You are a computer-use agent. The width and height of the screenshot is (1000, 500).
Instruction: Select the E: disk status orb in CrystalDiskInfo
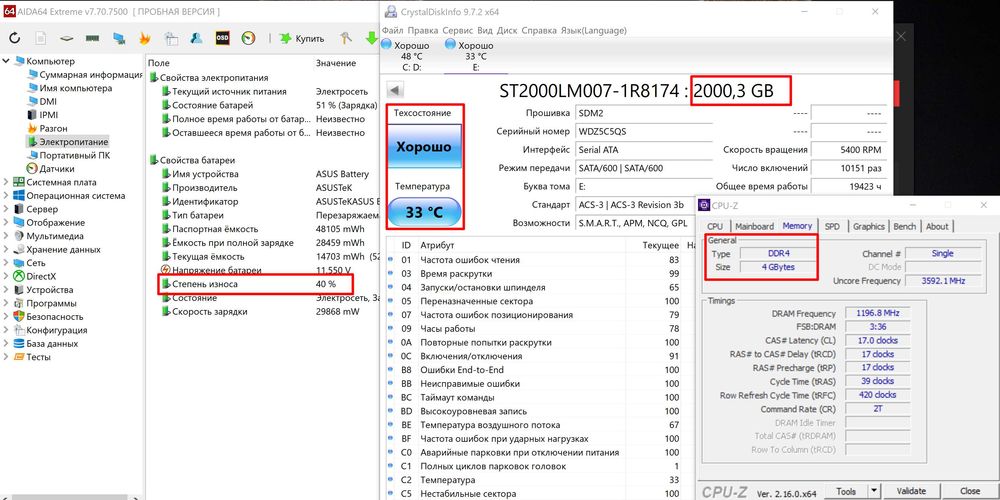(x=451, y=45)
